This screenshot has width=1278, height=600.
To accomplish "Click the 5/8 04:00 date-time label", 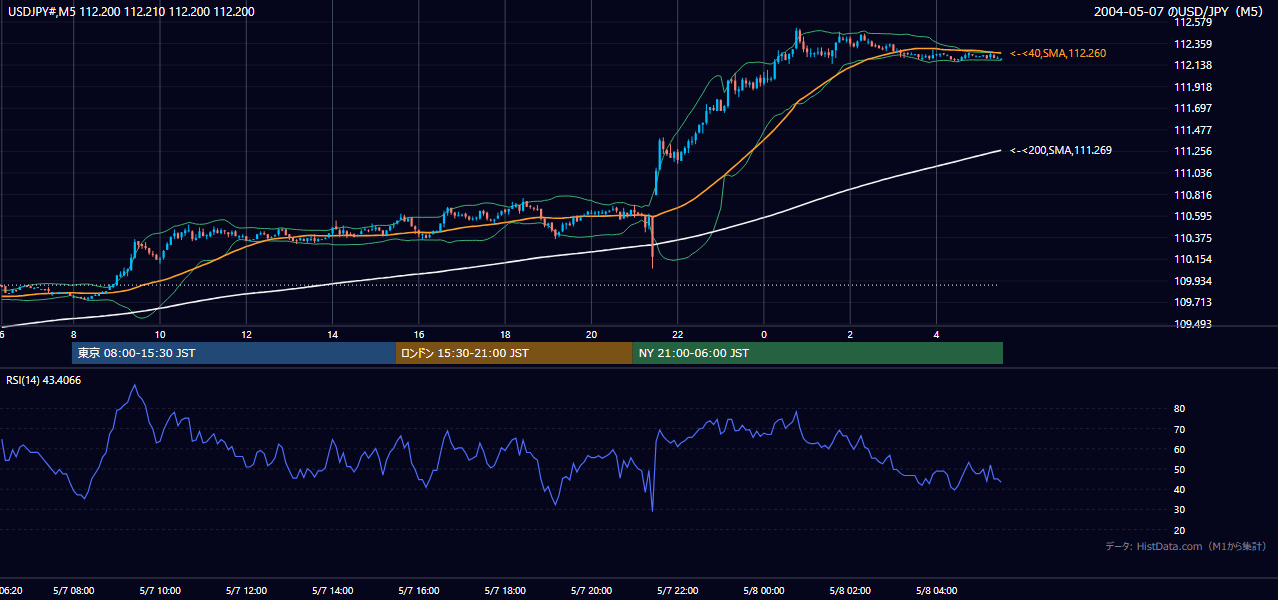I will [936, 591].
